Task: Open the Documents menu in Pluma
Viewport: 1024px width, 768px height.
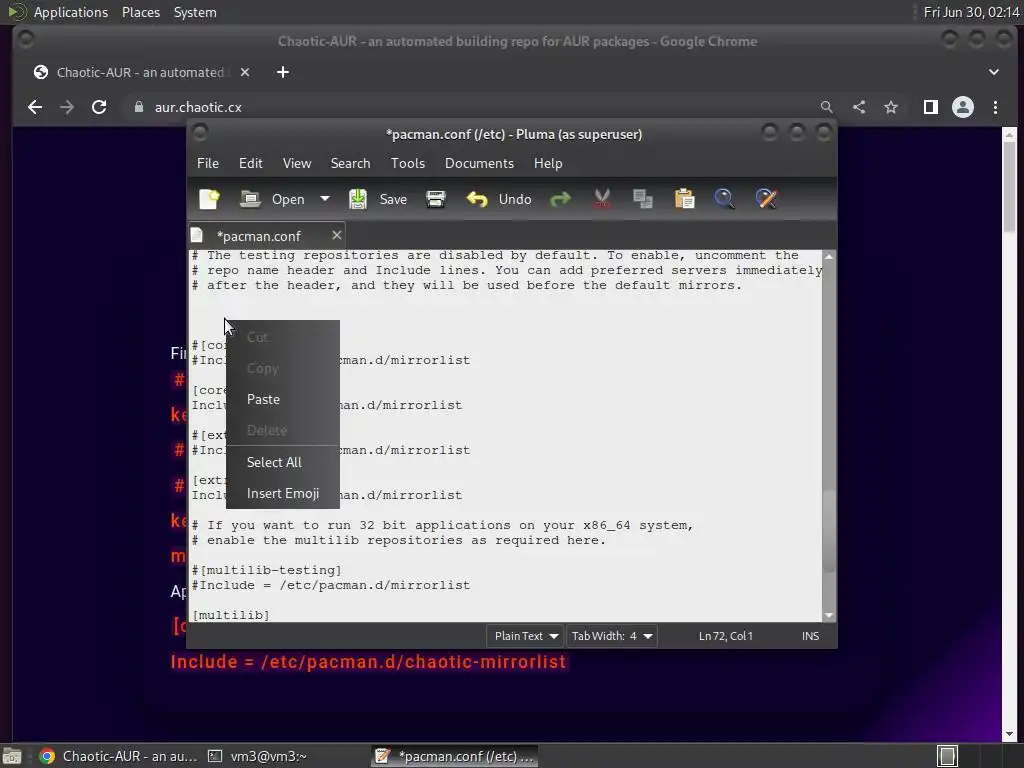Action: pyautogui.click(x=479, y=163)
